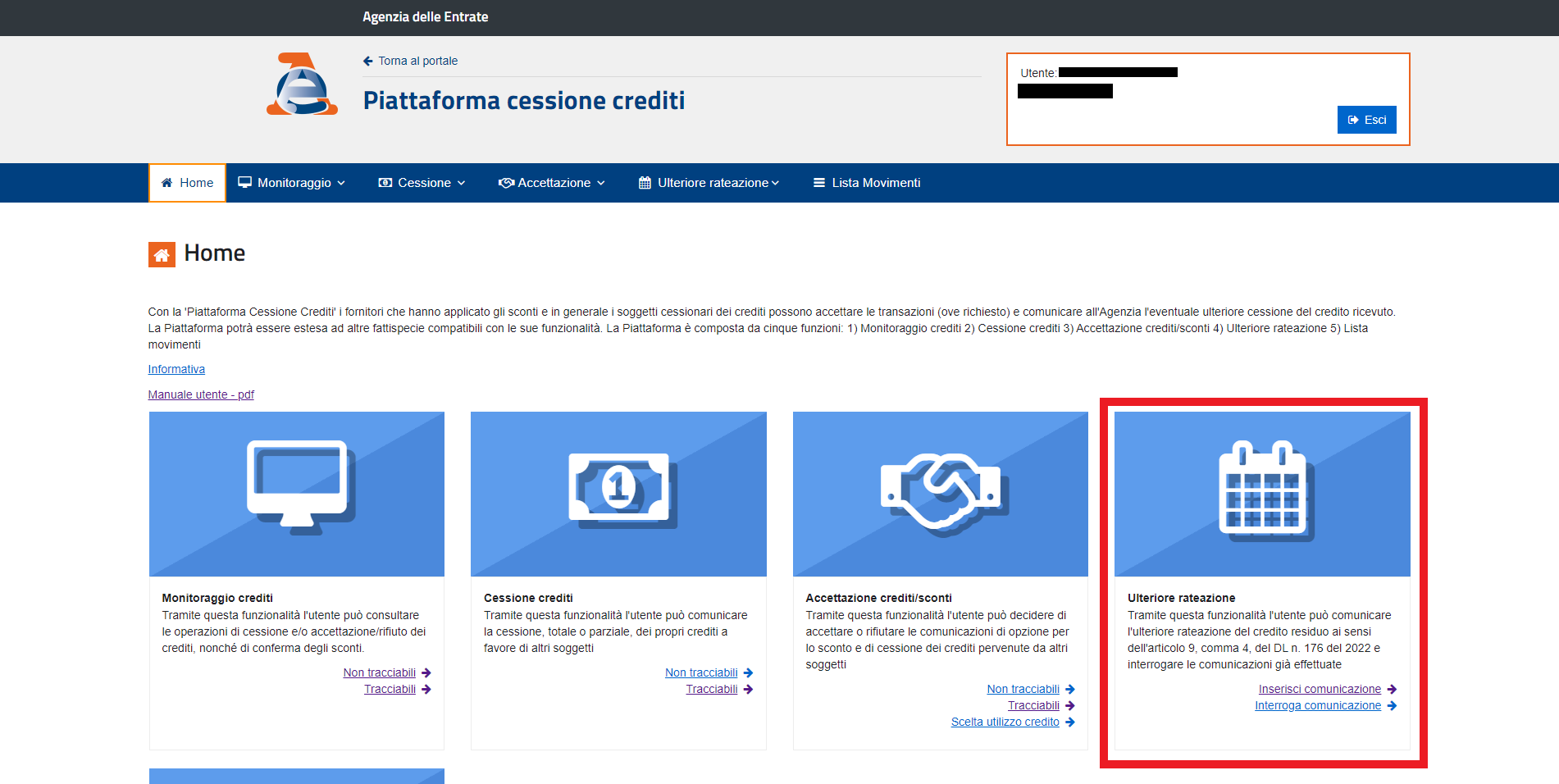Viewport: 1559px width, 784px height.
Task: Open the Manuale utente - pdf link
Action: tap(201, 394)
